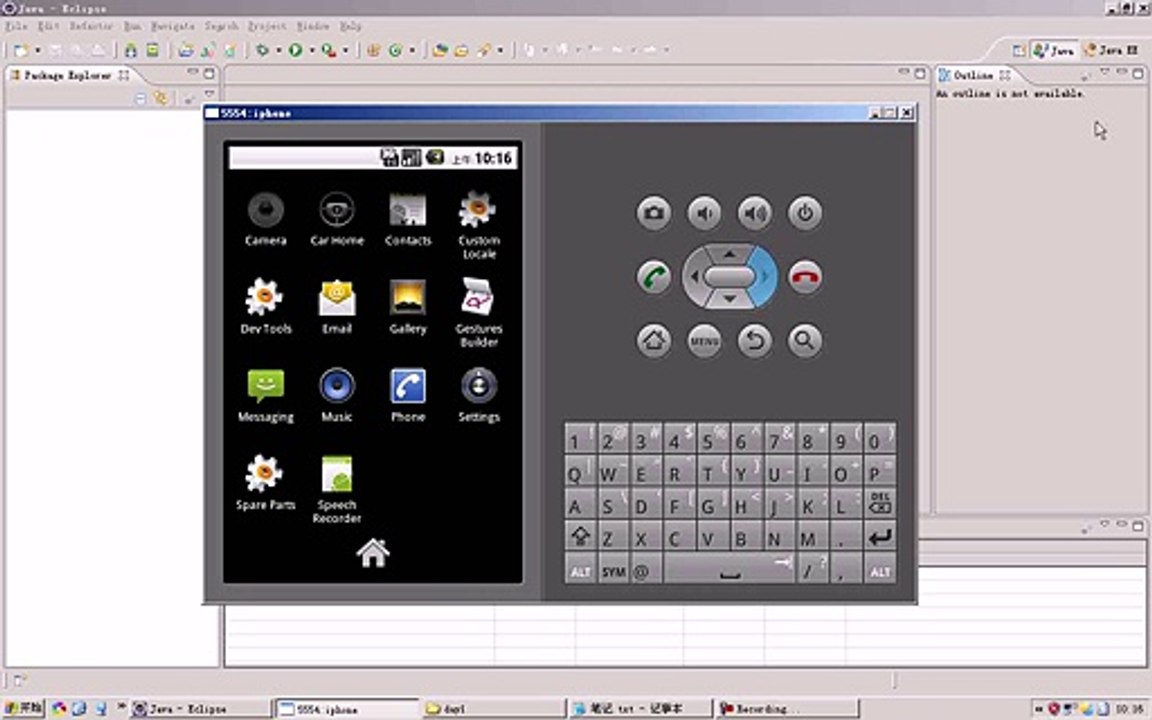This screenshot has height=720, width=1152.
Task: Click the left ALT key on emulator keyboard
Action: click(x=580, y=570)
